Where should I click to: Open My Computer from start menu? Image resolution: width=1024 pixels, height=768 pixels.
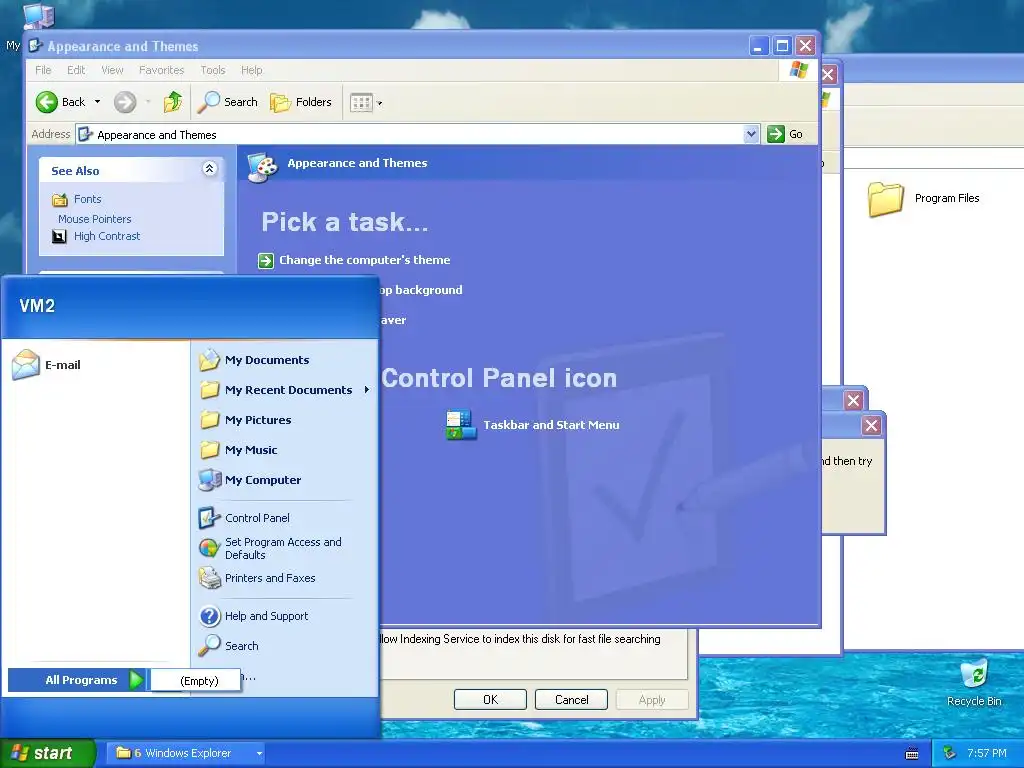pos(263,480)
